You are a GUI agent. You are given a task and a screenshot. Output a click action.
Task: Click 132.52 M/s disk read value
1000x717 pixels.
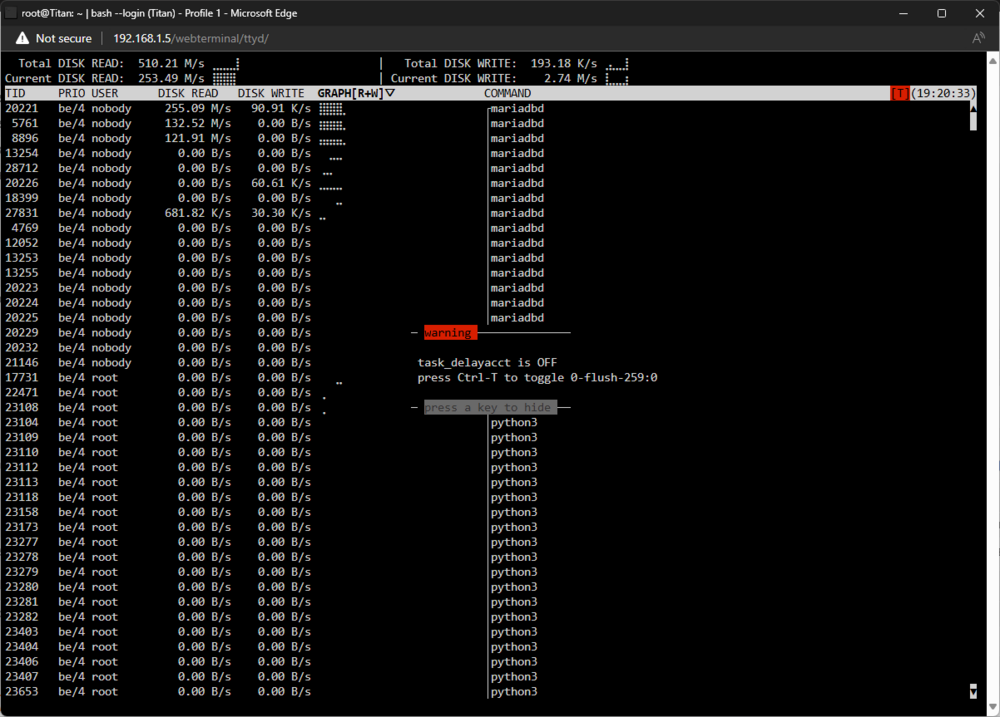click(x=198, y=123)
